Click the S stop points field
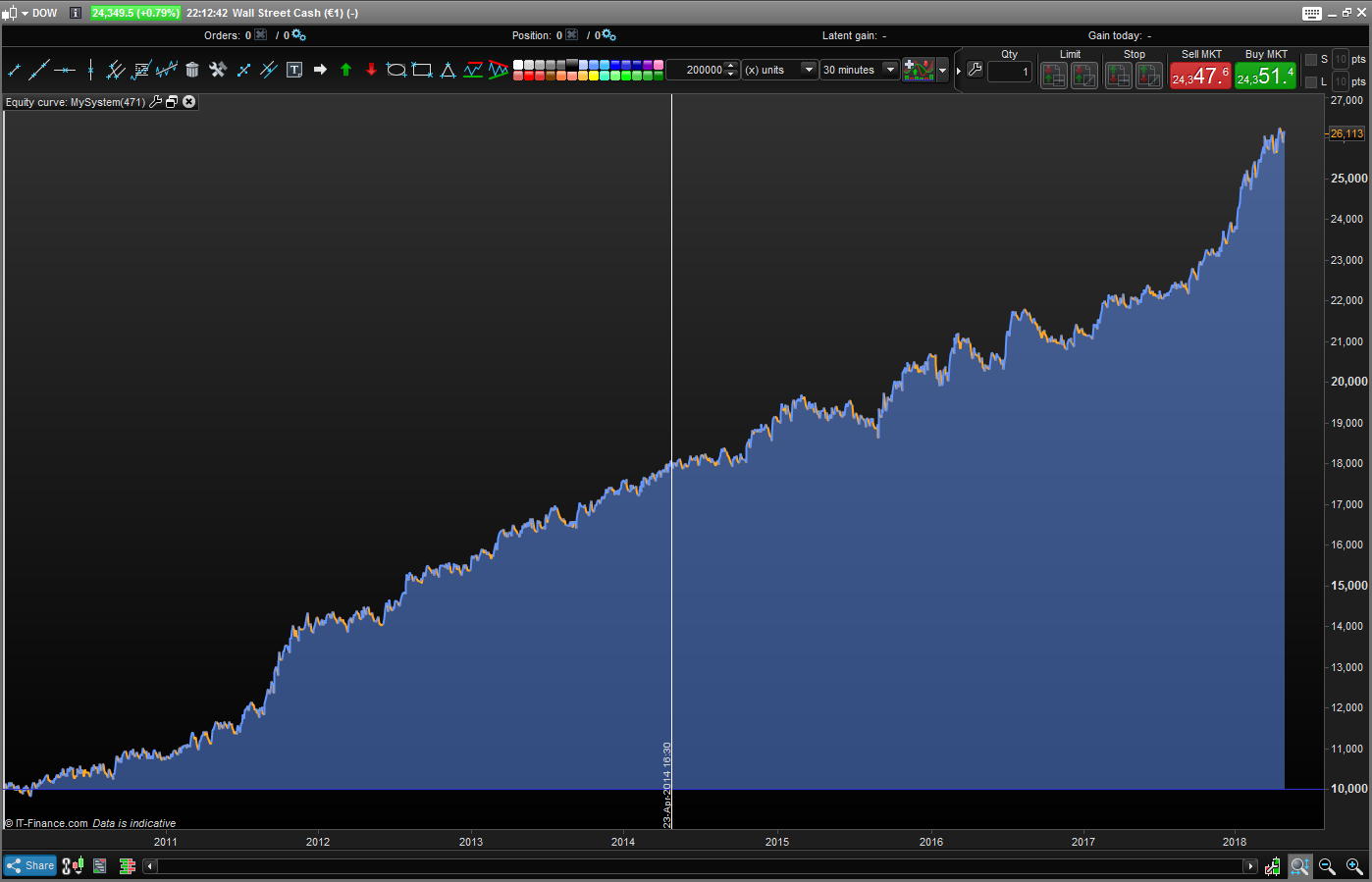The height and width of the screenshot is (882, 1372). [x=1341, y=60]
